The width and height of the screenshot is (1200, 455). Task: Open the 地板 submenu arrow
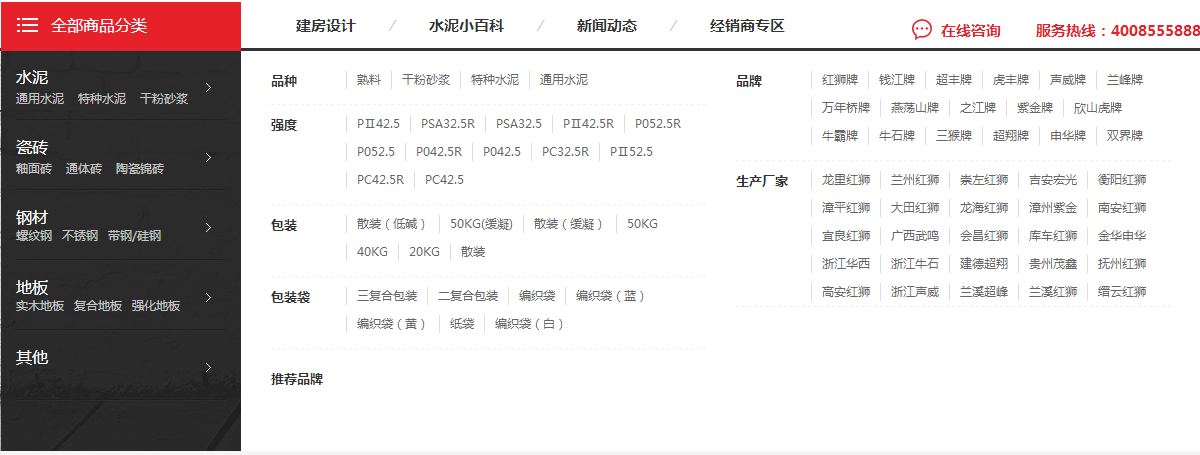[208, 297]
